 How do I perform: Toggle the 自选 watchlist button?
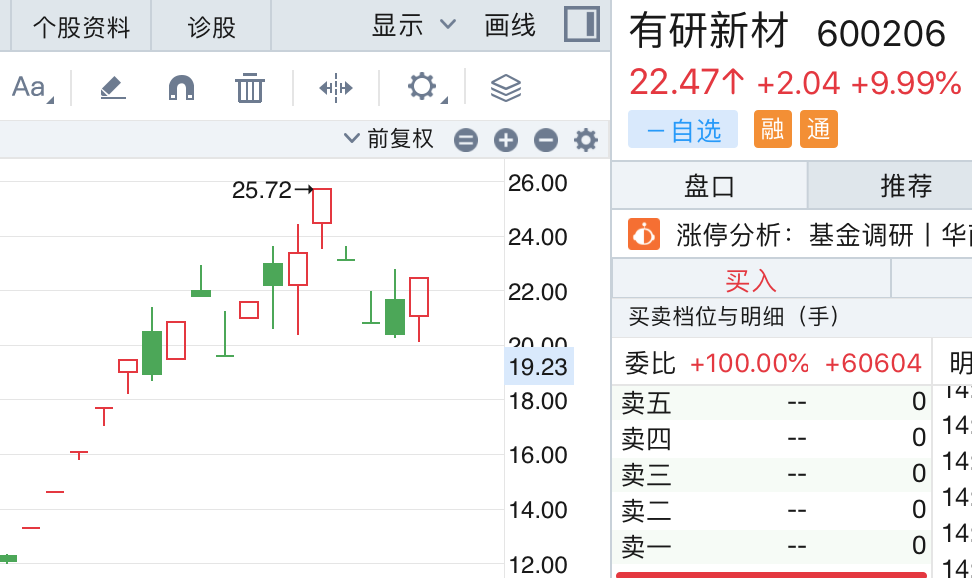(683, 130)
